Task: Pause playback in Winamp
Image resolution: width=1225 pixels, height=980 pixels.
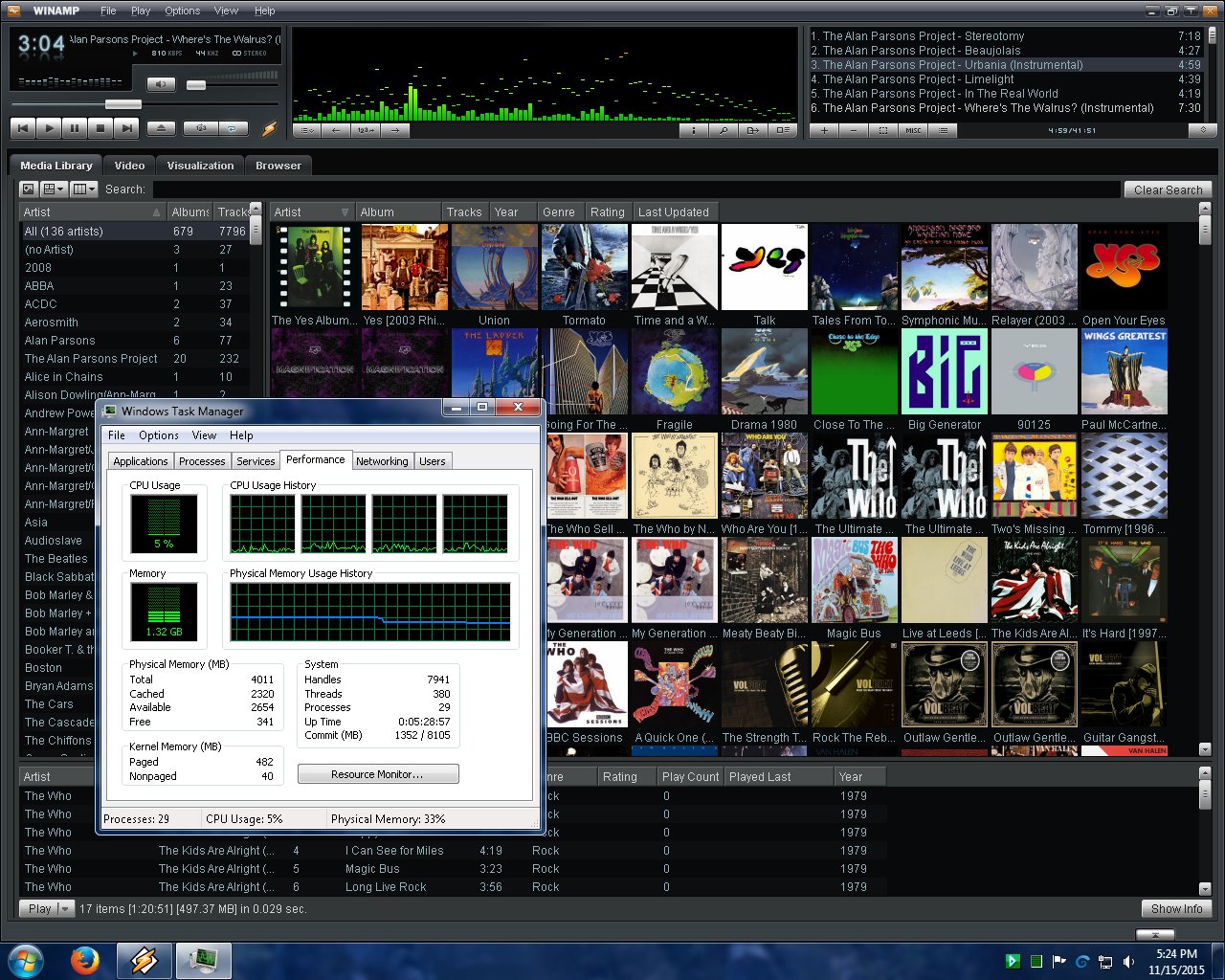Action: 75,127
